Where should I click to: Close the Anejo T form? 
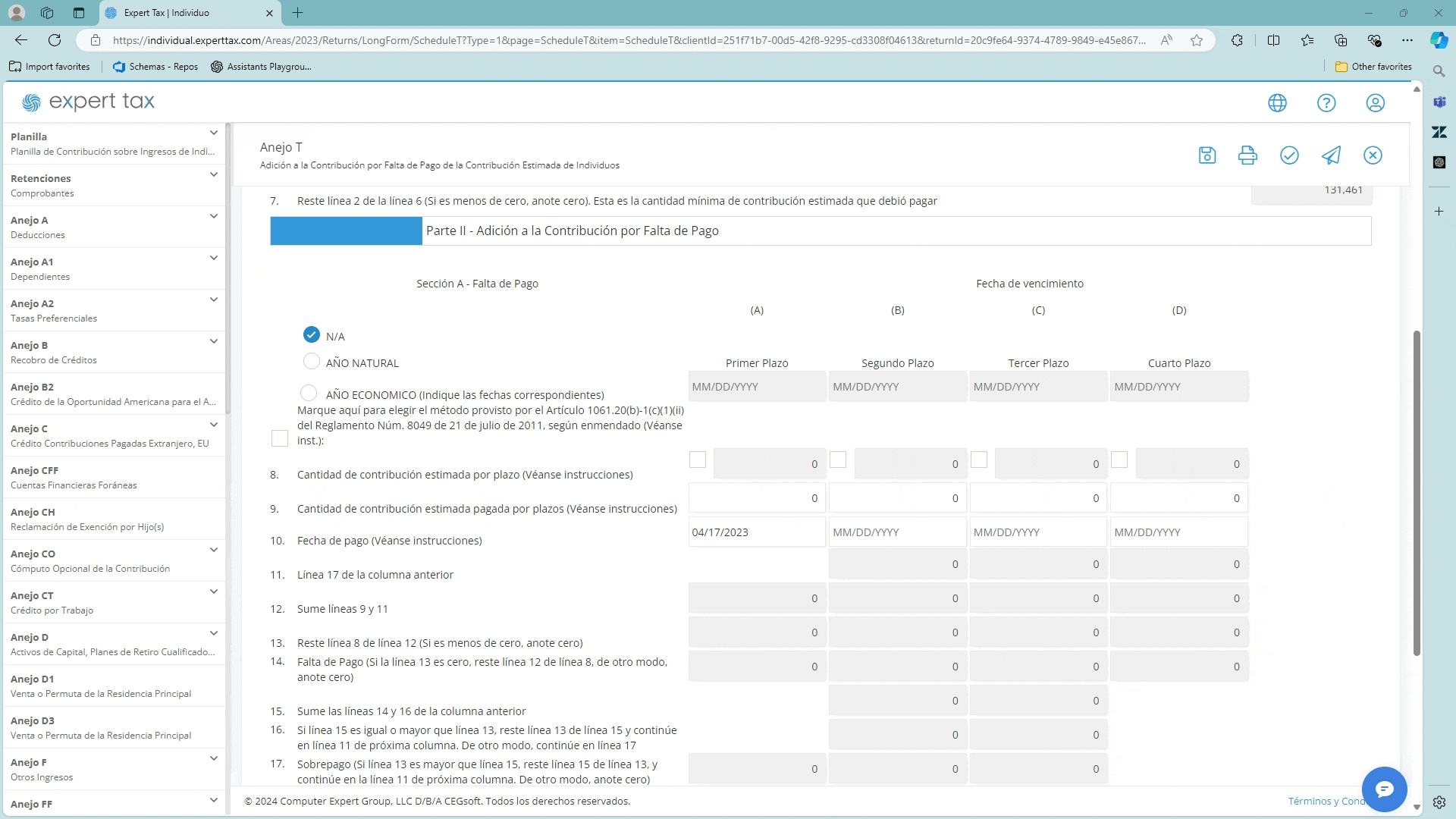(1373, 155)
